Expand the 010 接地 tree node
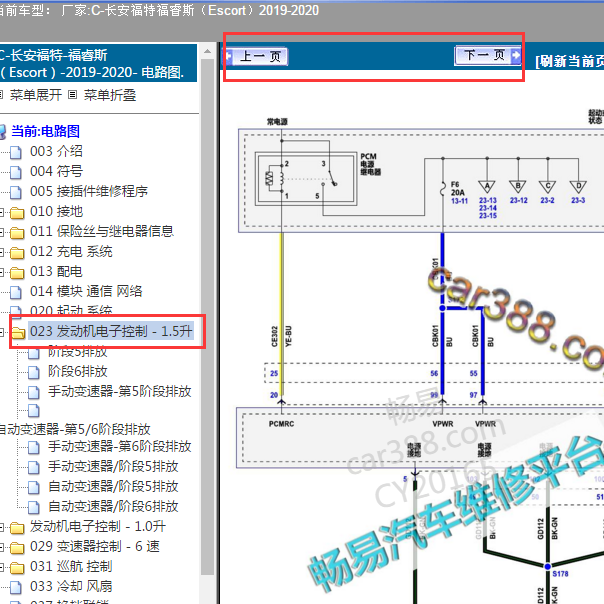This screenshot has width=604, height=604. click(x=2, y=212)
